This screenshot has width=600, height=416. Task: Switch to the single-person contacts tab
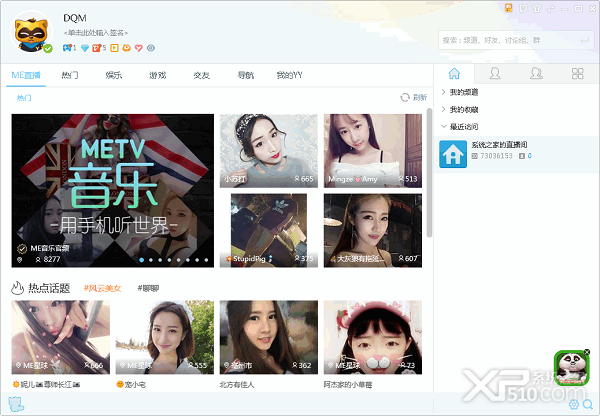(x=495, y=73)
